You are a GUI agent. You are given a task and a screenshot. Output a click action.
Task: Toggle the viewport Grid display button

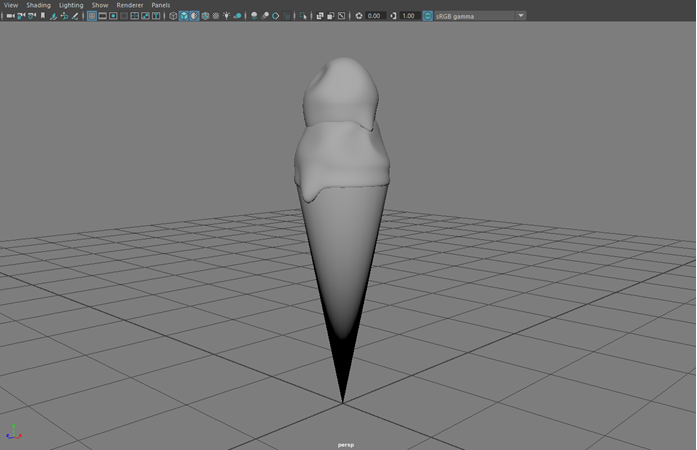(x=92, y=16)
